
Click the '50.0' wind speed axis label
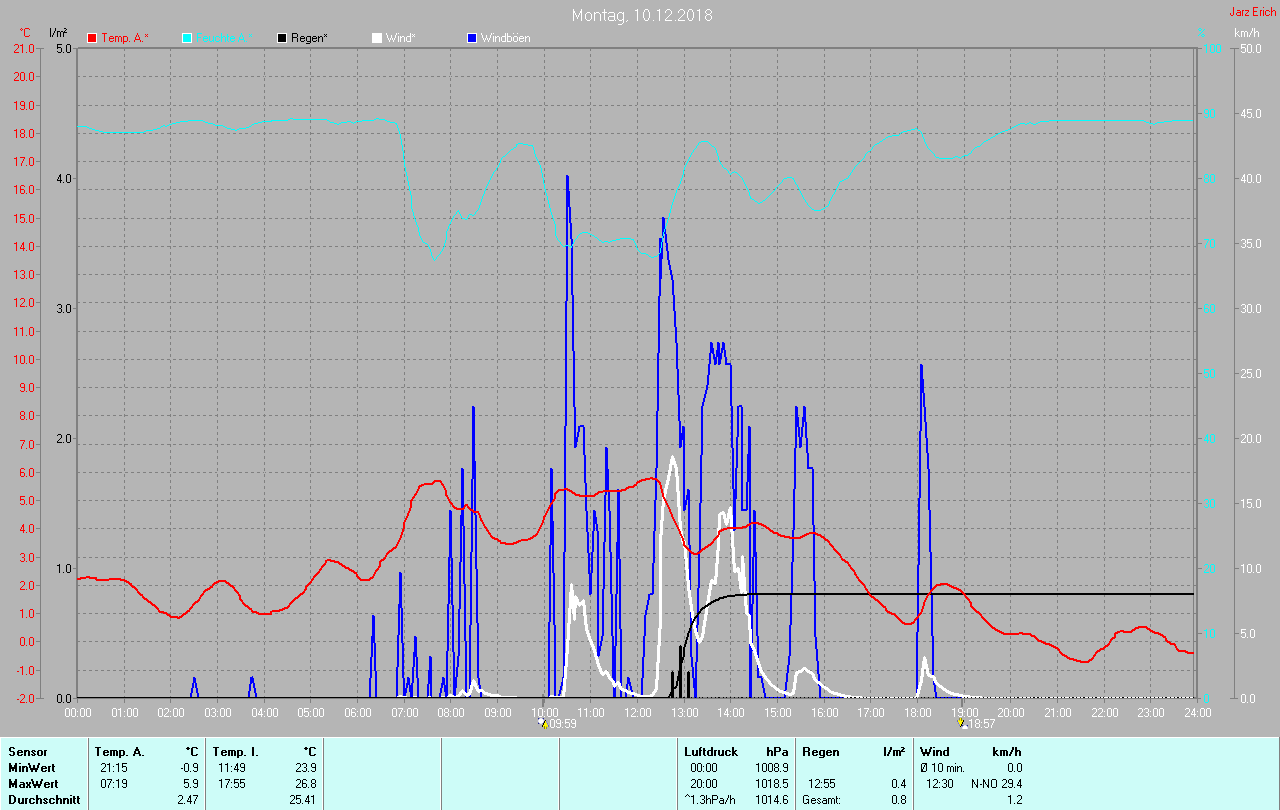coord(1249,48)
